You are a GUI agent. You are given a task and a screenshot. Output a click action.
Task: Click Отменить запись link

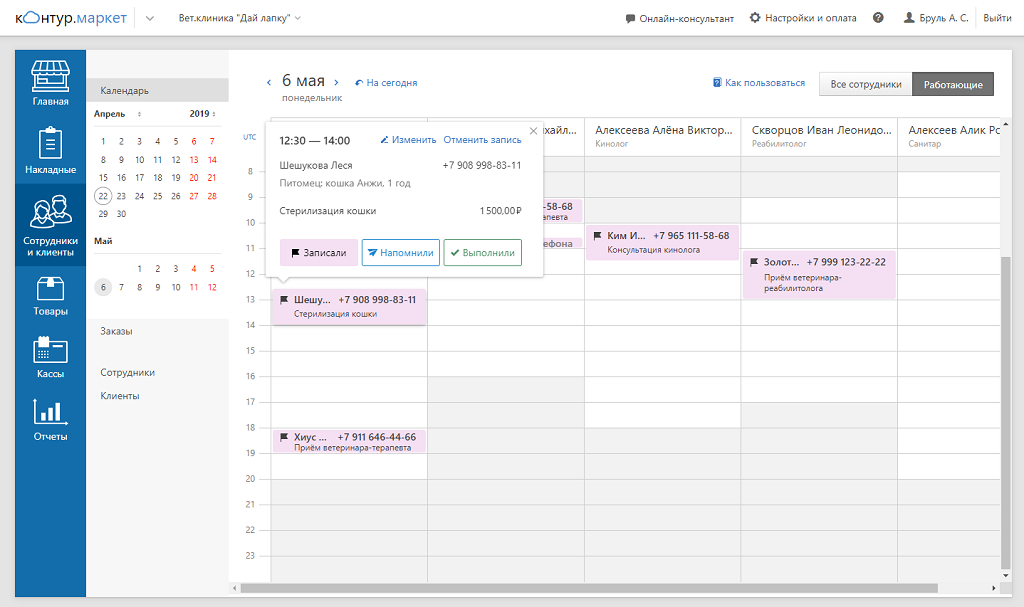pyautogui.click(x=482, y=140)
